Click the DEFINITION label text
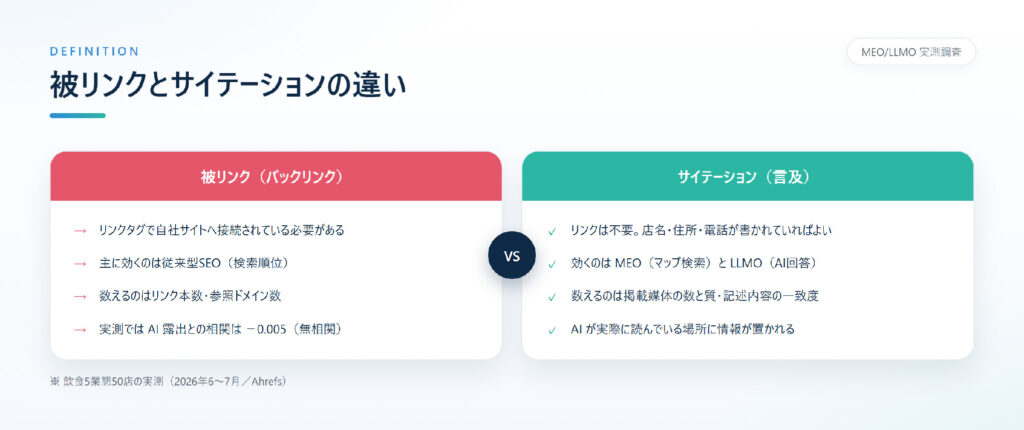 tap(94, 51)
